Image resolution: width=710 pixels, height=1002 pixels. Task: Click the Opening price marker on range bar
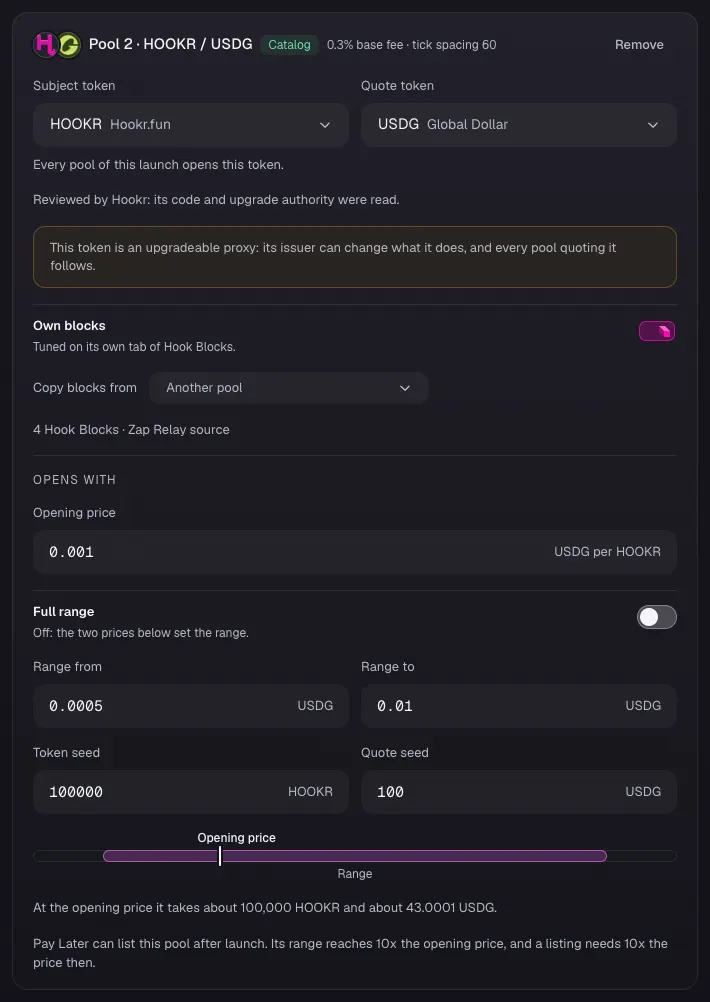[x=220, y=856]
